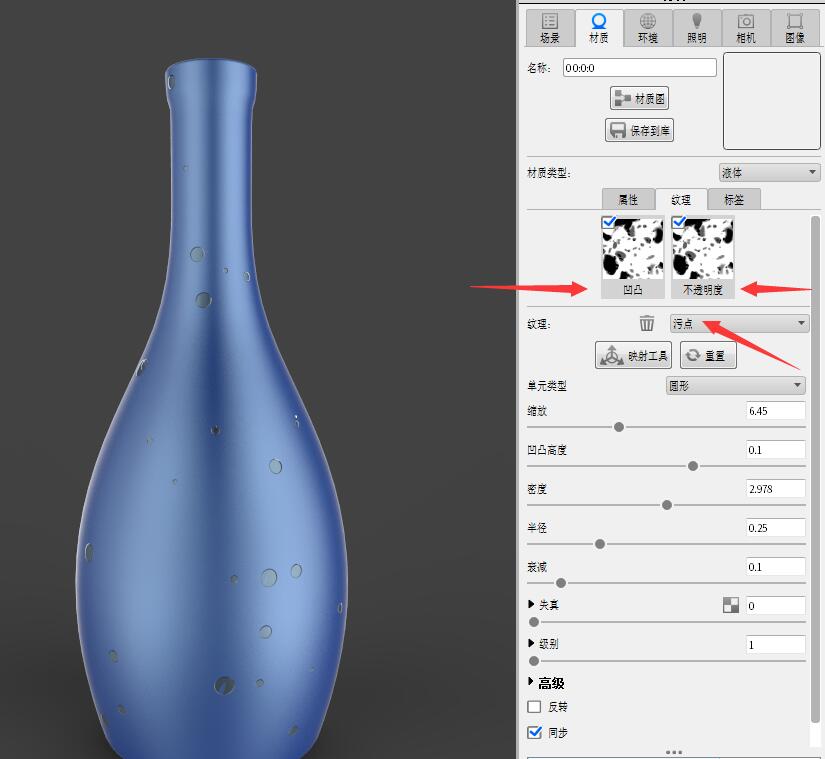Open the 图像 (Image) tab
This screenshot has height=759, width=825.
(794, 28)
